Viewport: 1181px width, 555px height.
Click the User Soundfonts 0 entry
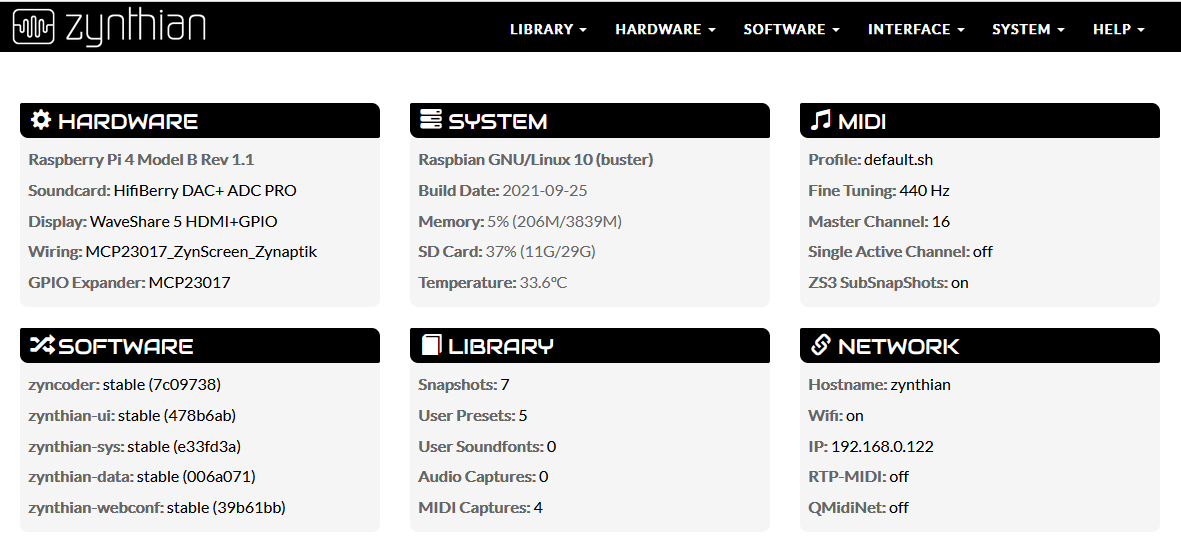[x=487, y=447]
